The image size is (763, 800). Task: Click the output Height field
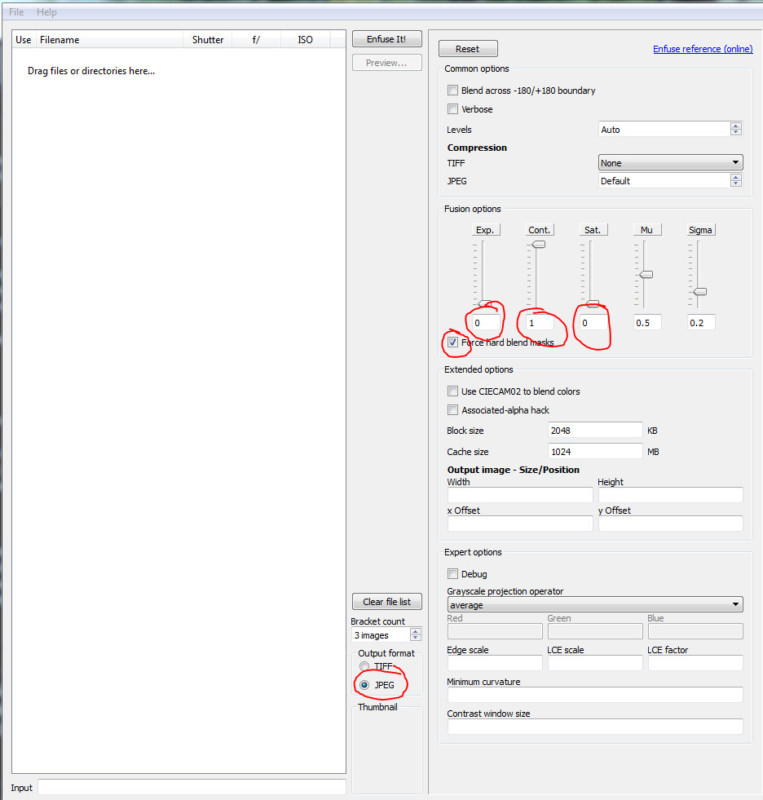click(x=670, y=495)
